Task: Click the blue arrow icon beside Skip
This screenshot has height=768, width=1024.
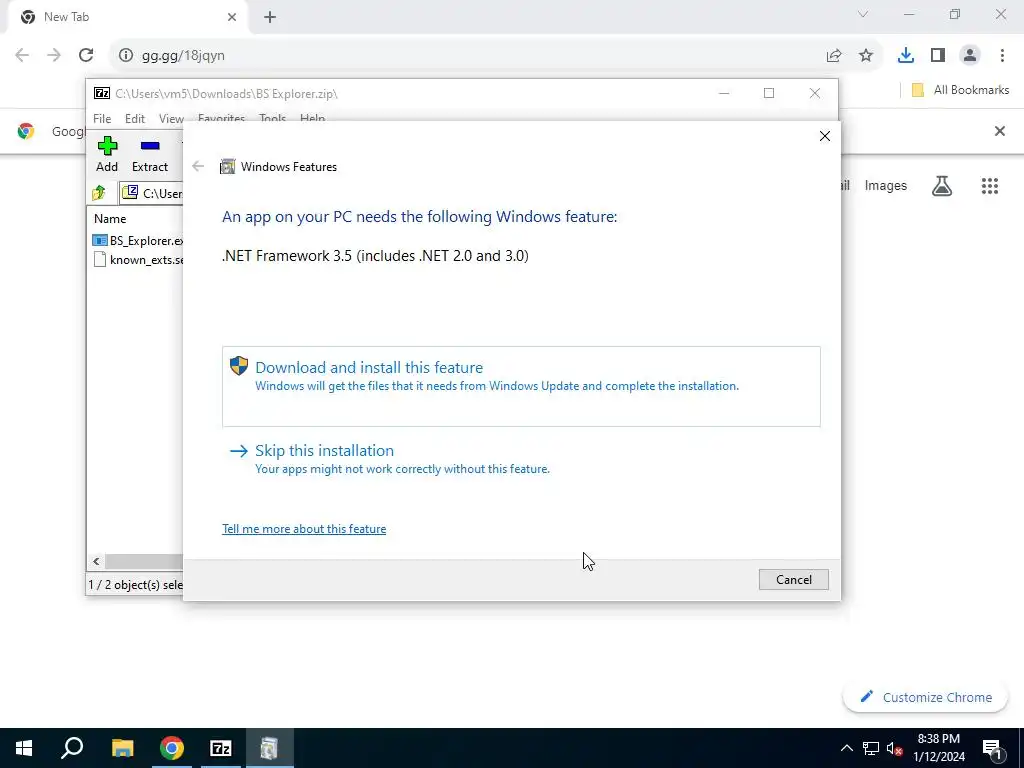Action: [x=239, y=451]
